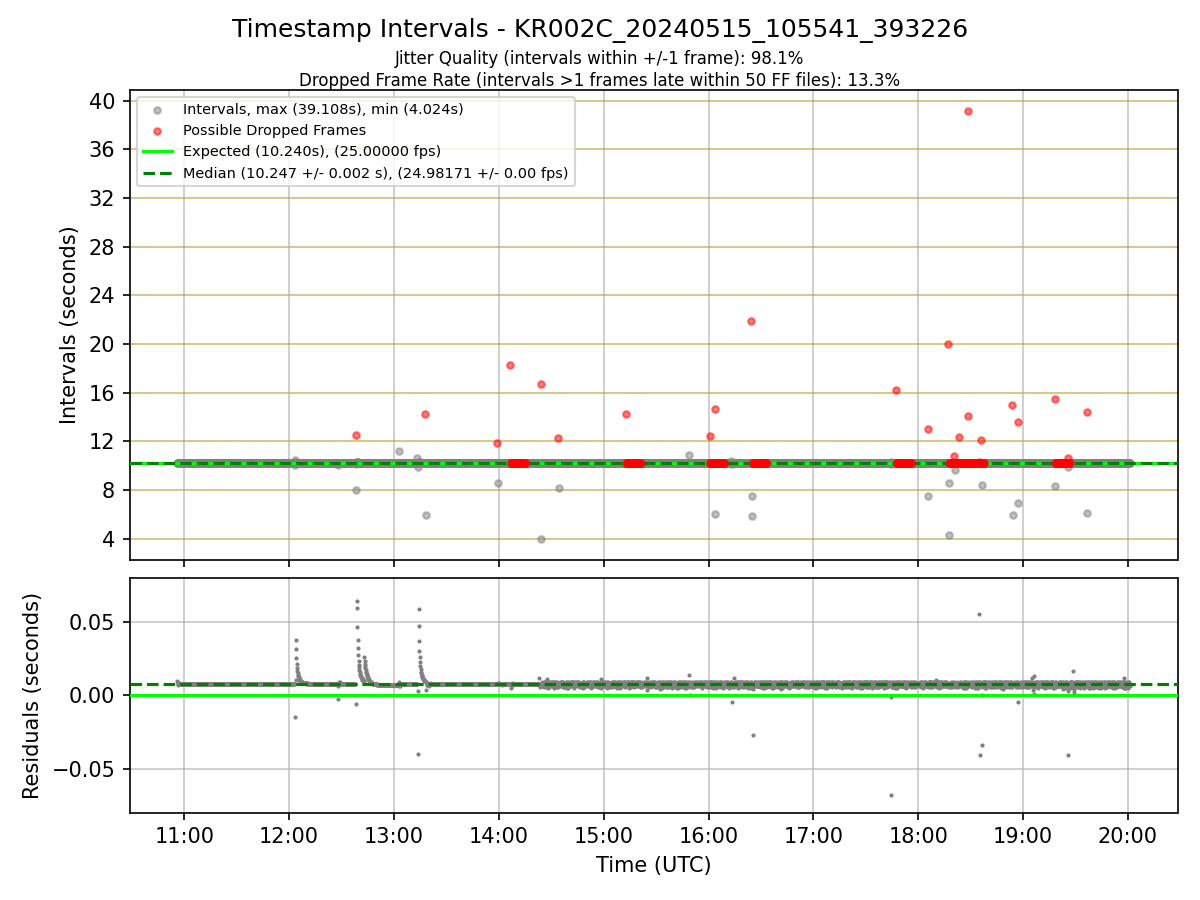Click the Intervals (seconds) y-axis label
This screenshot has width=1200, height=900.
[x=68, y=325]
